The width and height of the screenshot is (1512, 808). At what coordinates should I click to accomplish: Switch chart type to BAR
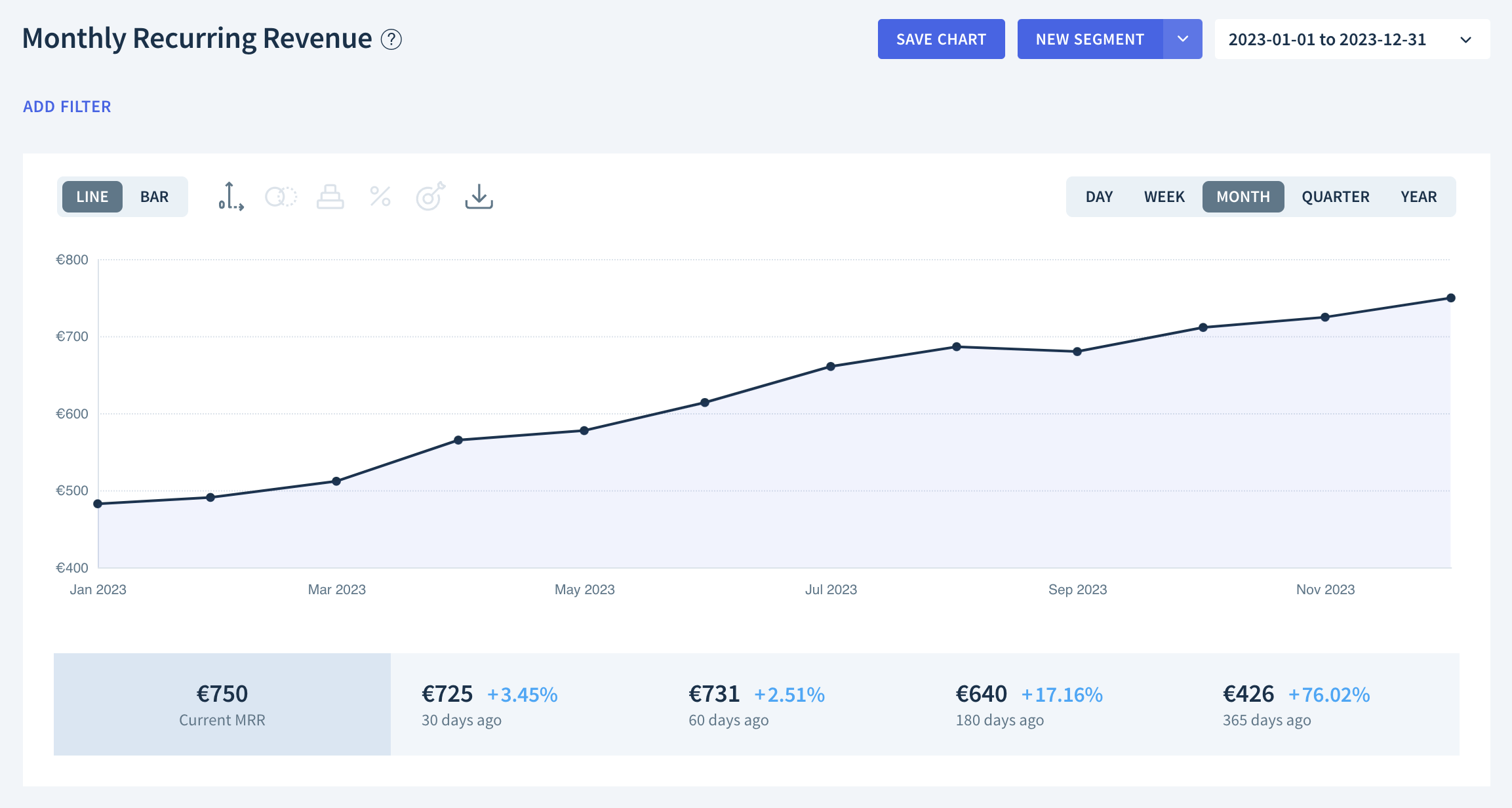click(x=154, y=197)
